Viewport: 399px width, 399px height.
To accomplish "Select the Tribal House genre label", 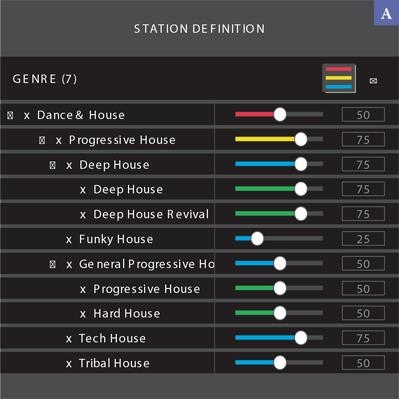I will coord(114,363).
